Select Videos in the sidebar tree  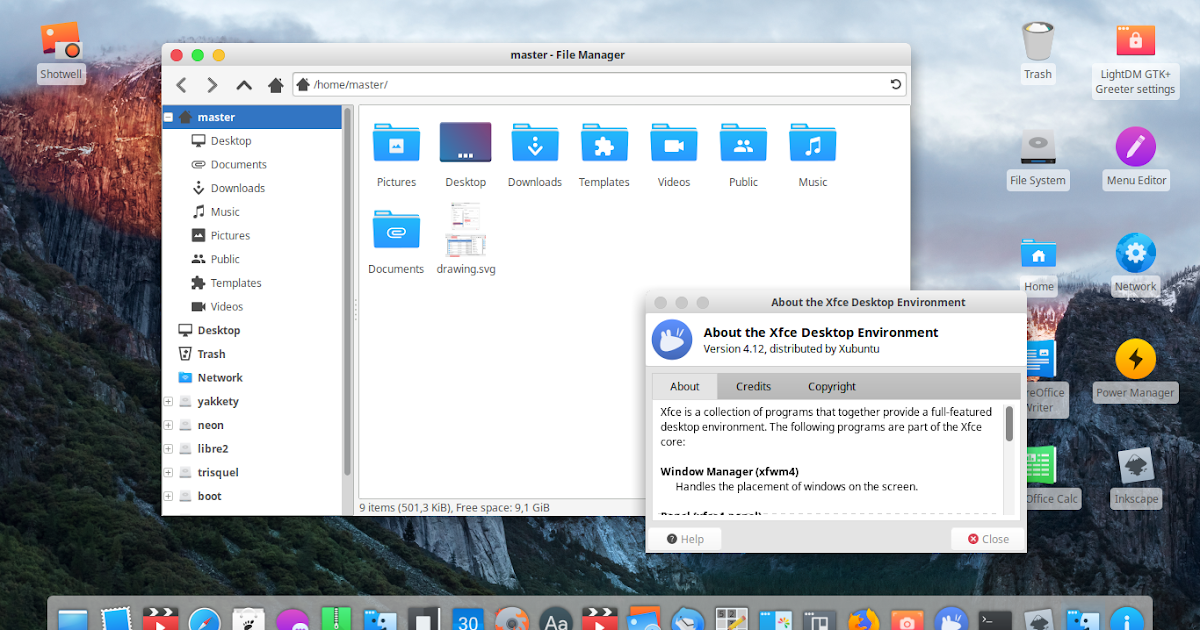tap(227, 307)
